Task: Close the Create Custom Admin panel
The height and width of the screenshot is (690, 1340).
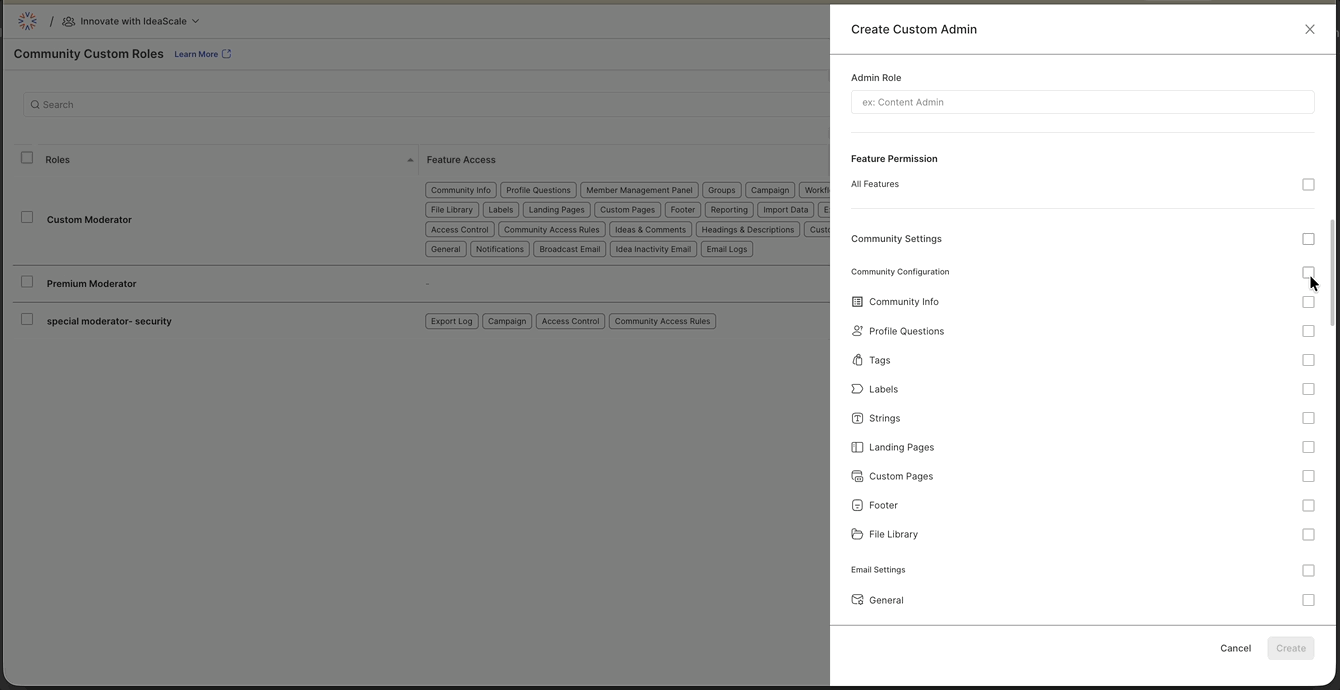Action: click(1309, 29)
